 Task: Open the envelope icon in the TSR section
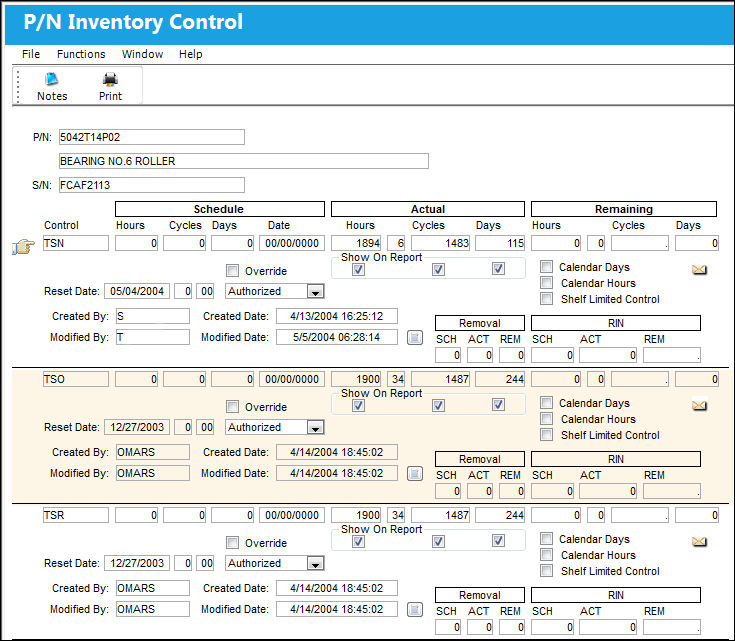[x=699, y=541]
